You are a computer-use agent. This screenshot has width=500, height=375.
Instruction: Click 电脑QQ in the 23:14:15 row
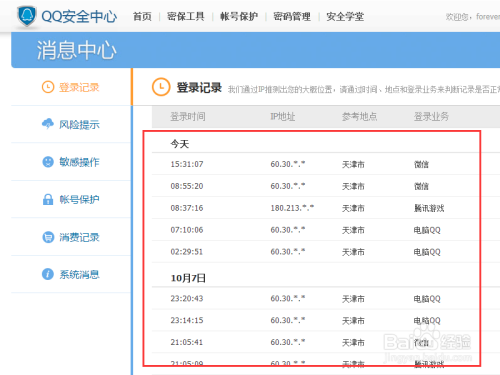point(427,321)
